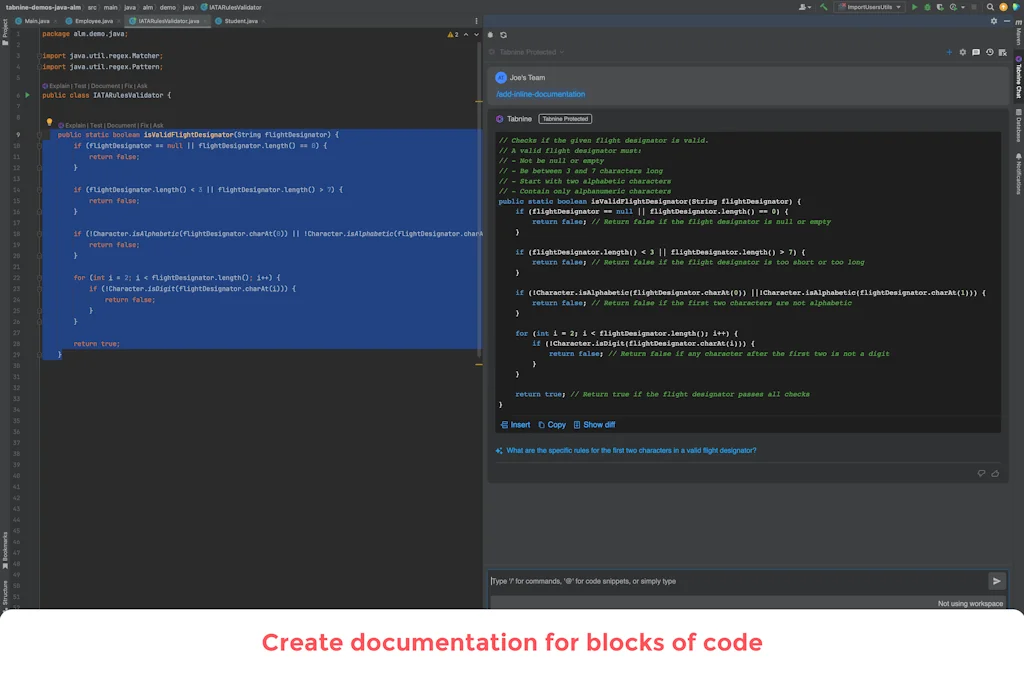Screen dimensions: 1024x675
Task: Click Insert to add the documented code
Action: 515,425
